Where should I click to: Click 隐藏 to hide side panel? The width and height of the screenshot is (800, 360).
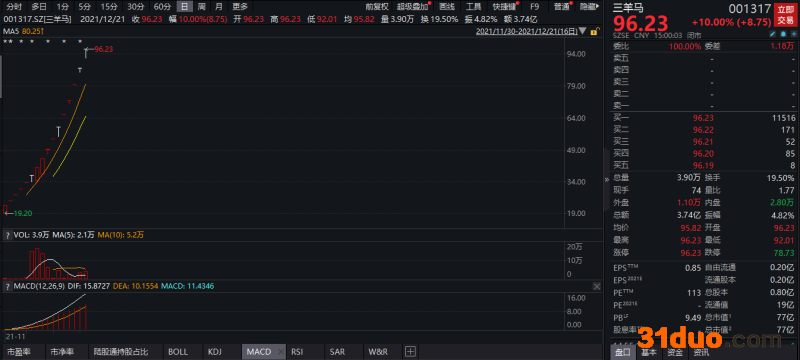(x=590, y=7)
